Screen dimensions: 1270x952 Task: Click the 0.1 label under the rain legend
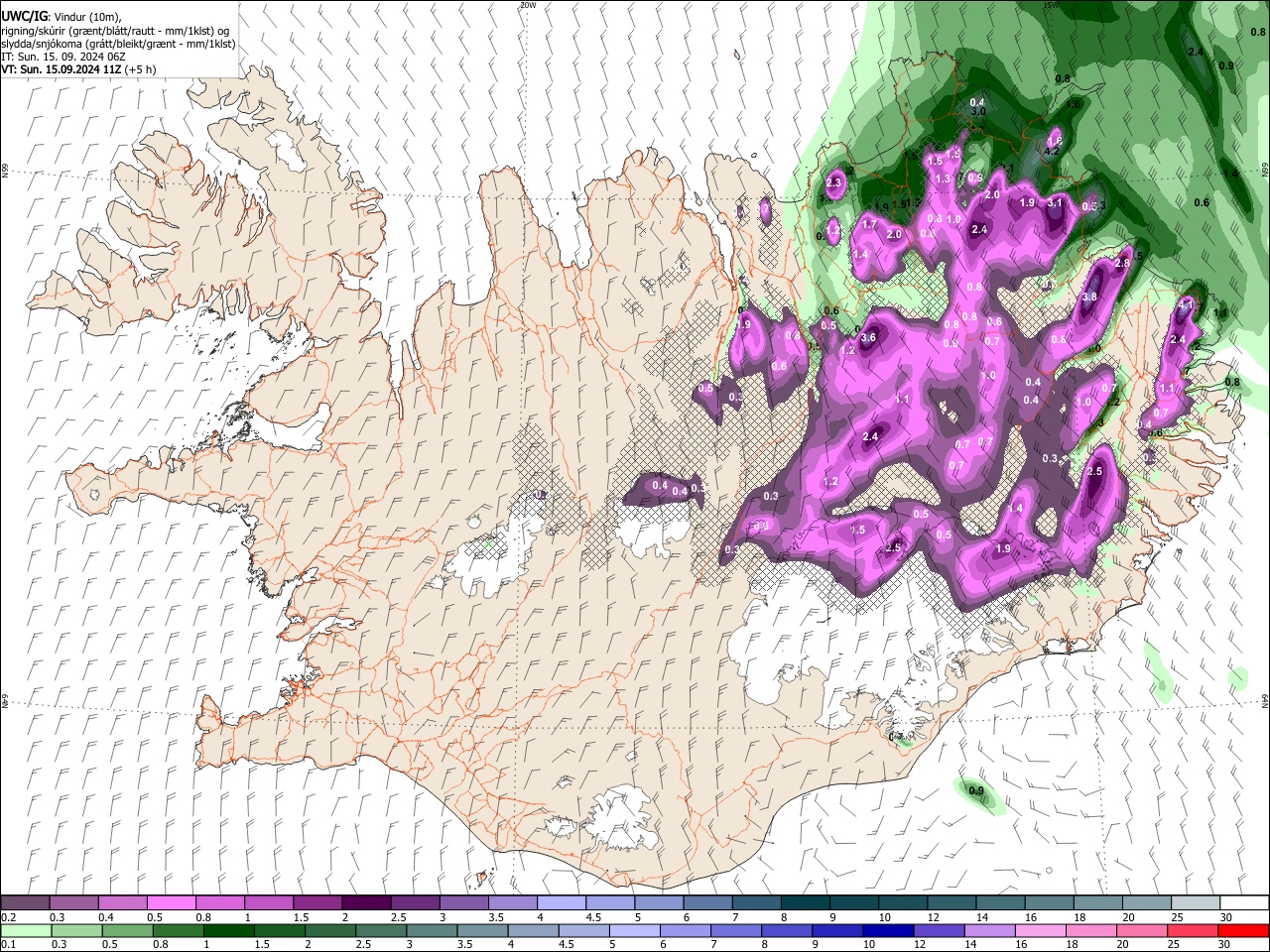tap(9, 944)
